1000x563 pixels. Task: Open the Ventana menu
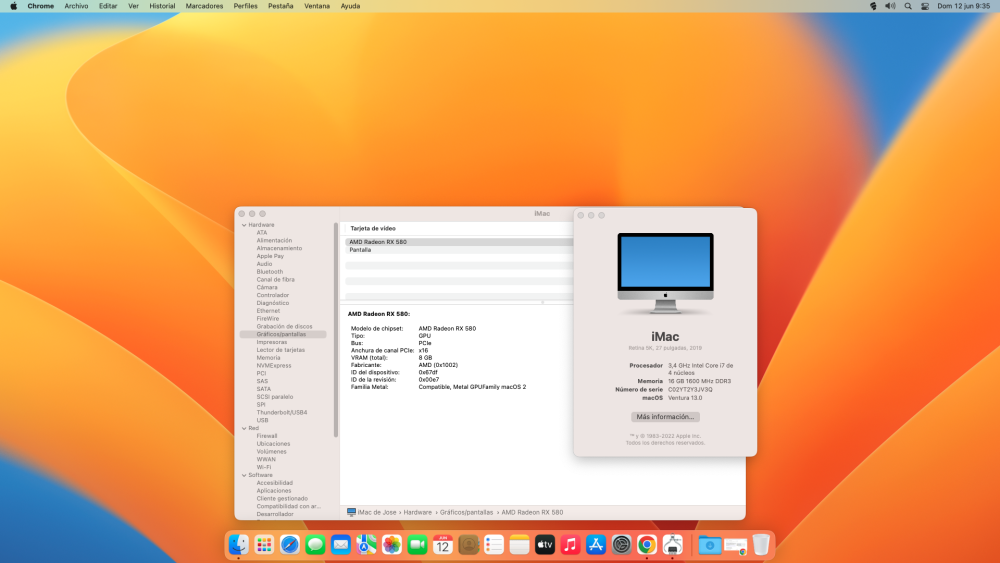pyautogui.click(x=317, y=6)
